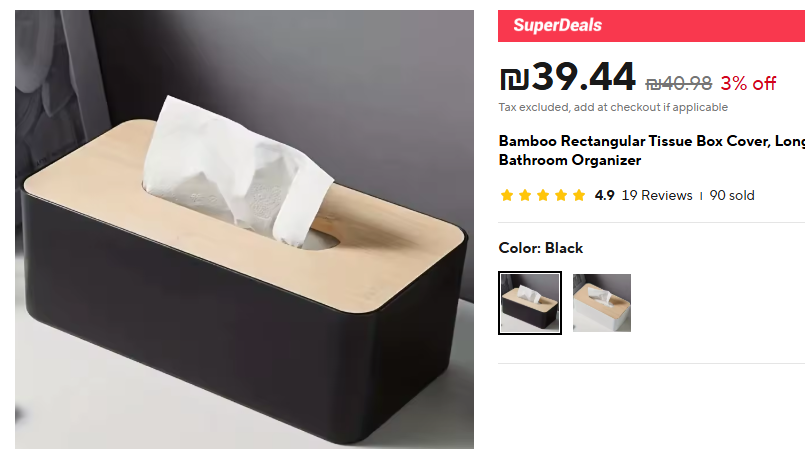Viewport: 805px width, 449px height.
Task: Click the white tissue in the product photo
Action: [236, 172]
